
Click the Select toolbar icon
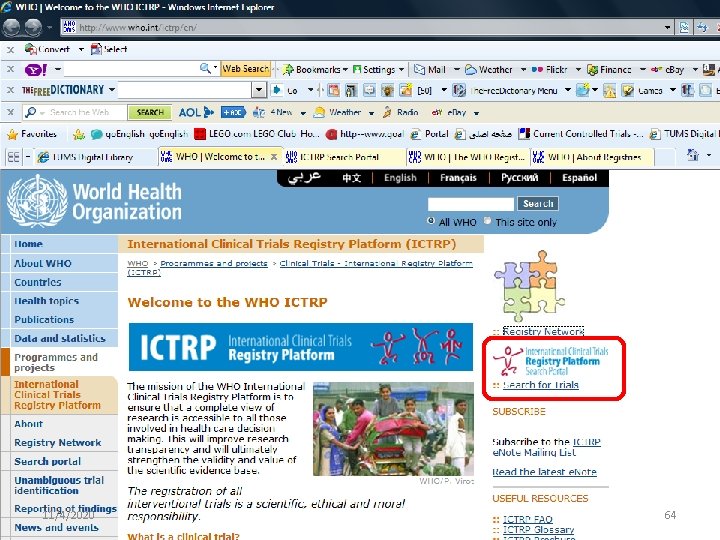96,49
